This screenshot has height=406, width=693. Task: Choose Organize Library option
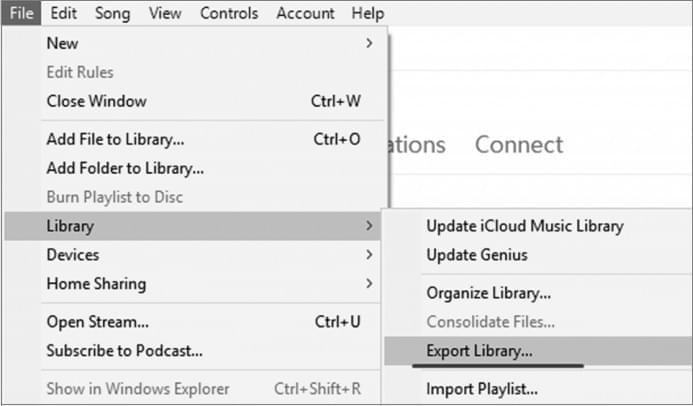click(x=488, y=293)
